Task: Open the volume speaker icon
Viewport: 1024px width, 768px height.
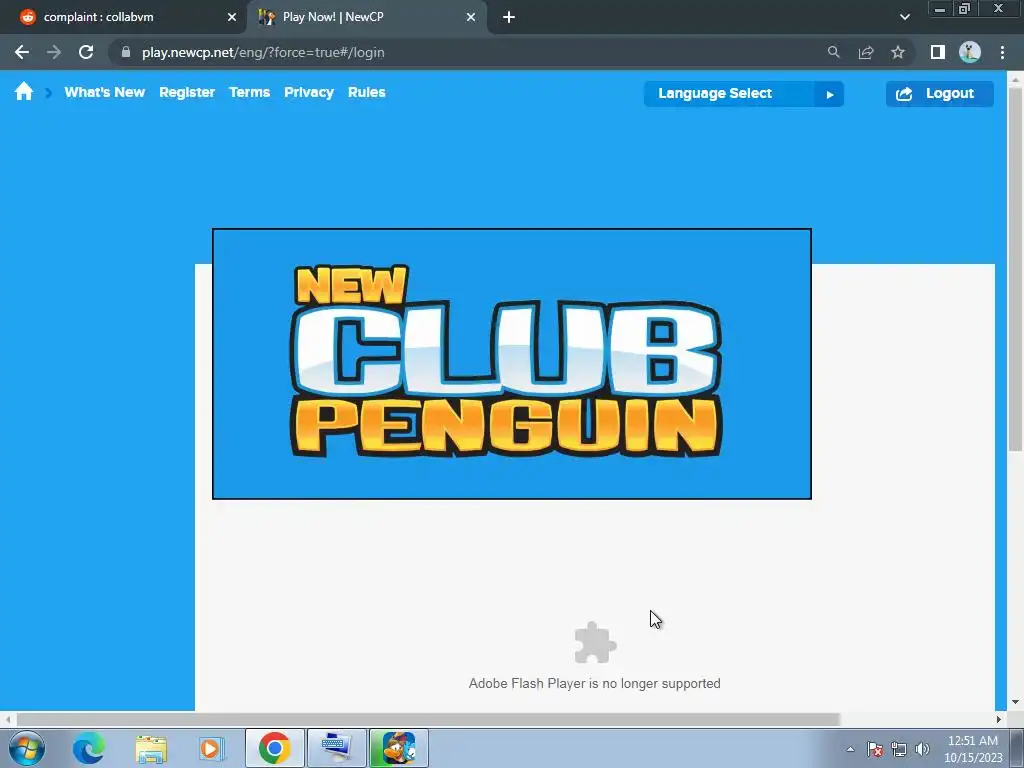Action: point(922,749)
